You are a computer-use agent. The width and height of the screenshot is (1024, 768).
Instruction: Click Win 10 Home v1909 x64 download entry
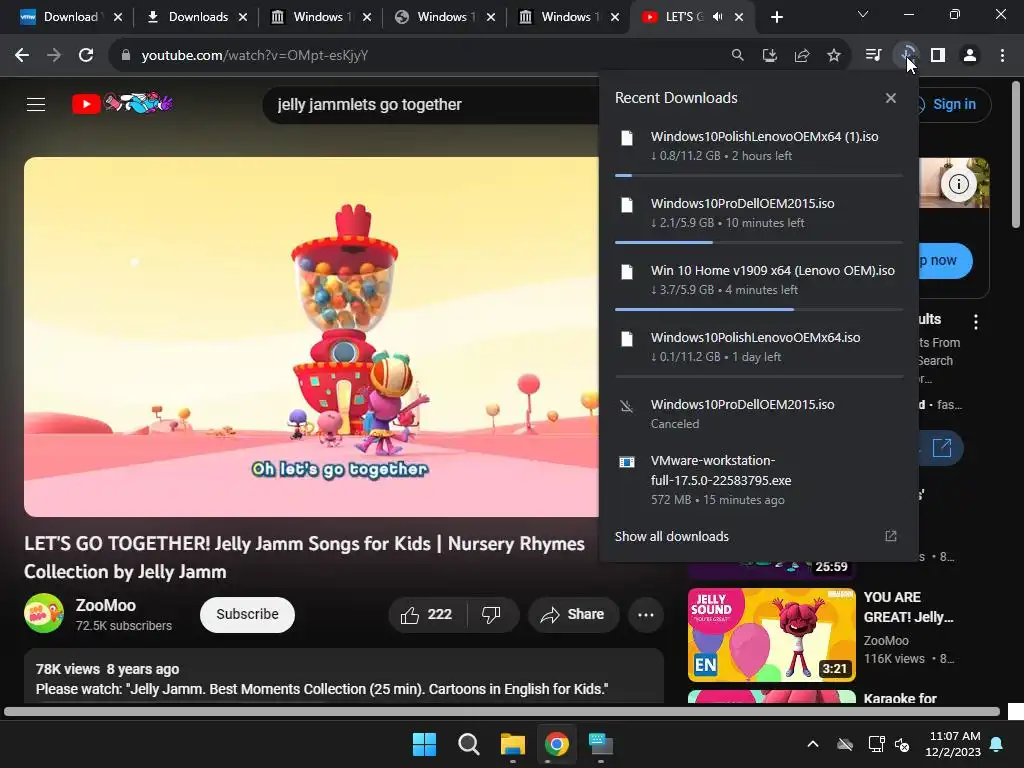759,280
